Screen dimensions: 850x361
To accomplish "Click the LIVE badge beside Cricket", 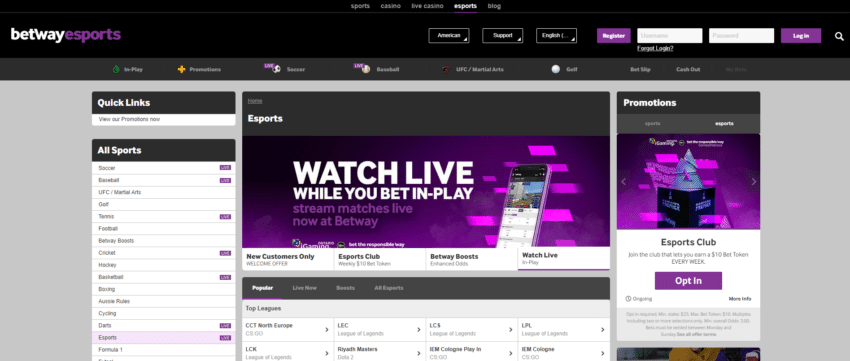I will (x=226, y=253).
